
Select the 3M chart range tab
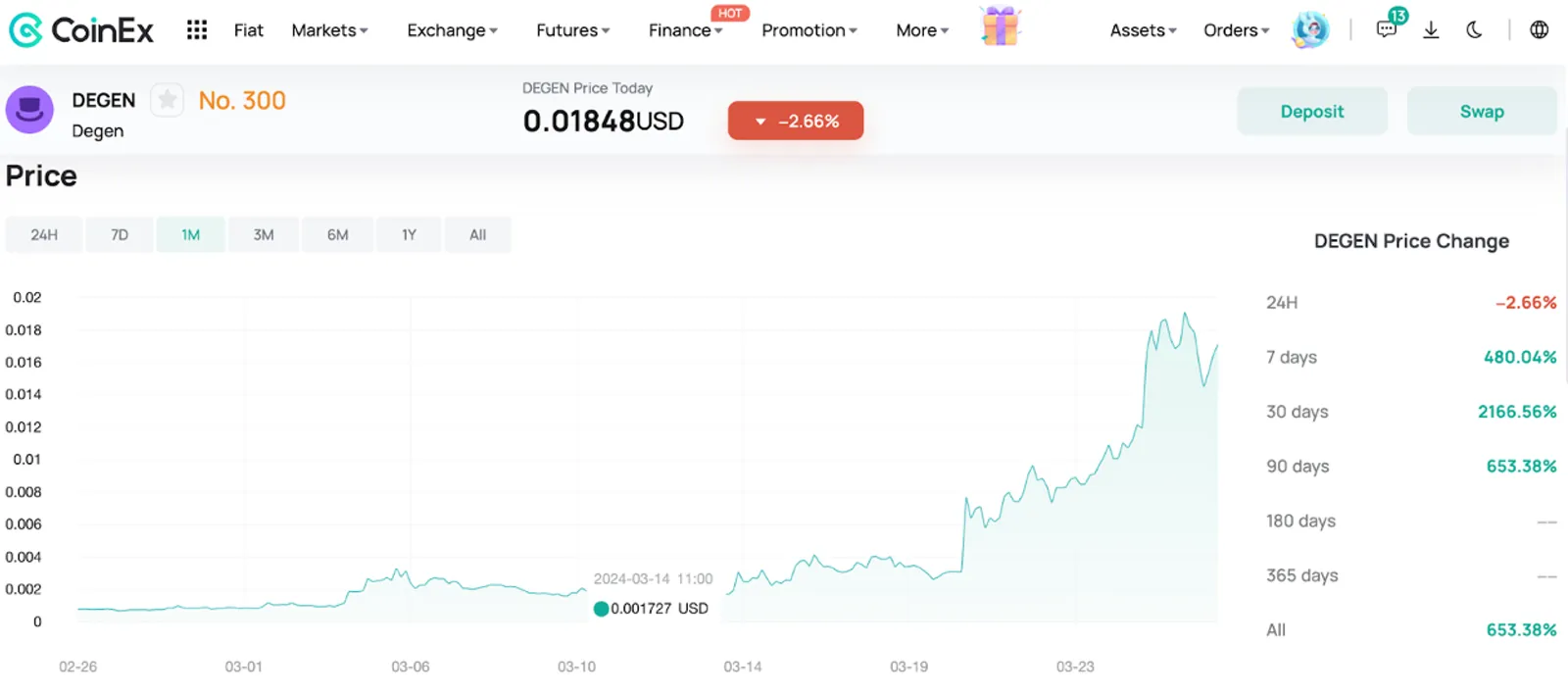point(264,235)
